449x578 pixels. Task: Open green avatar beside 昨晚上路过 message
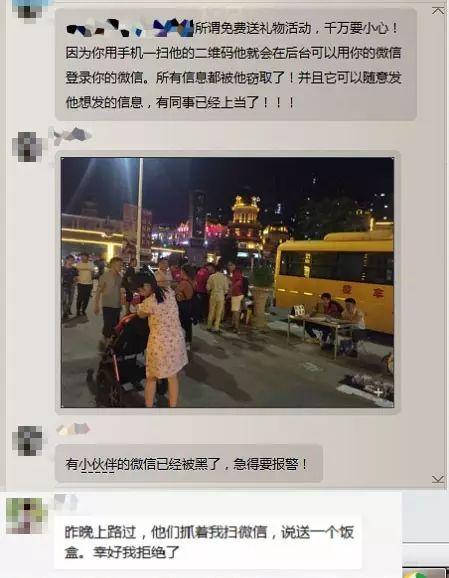tap(26, 515)
